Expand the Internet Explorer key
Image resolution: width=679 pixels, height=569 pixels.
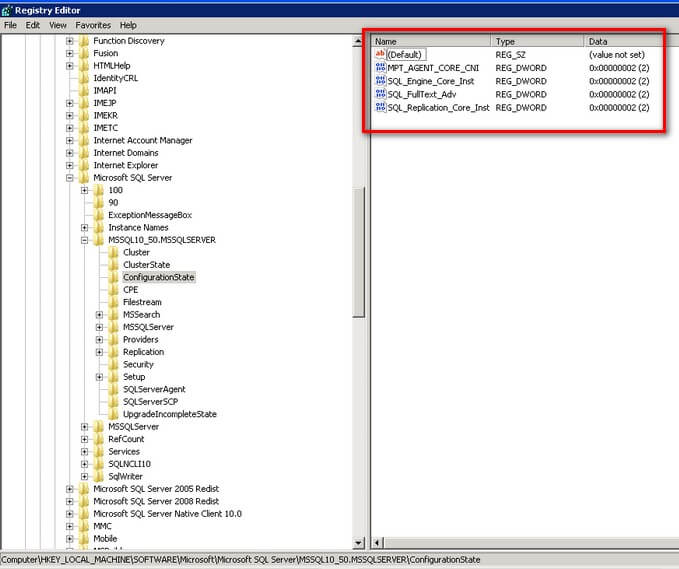coord(70,165)
